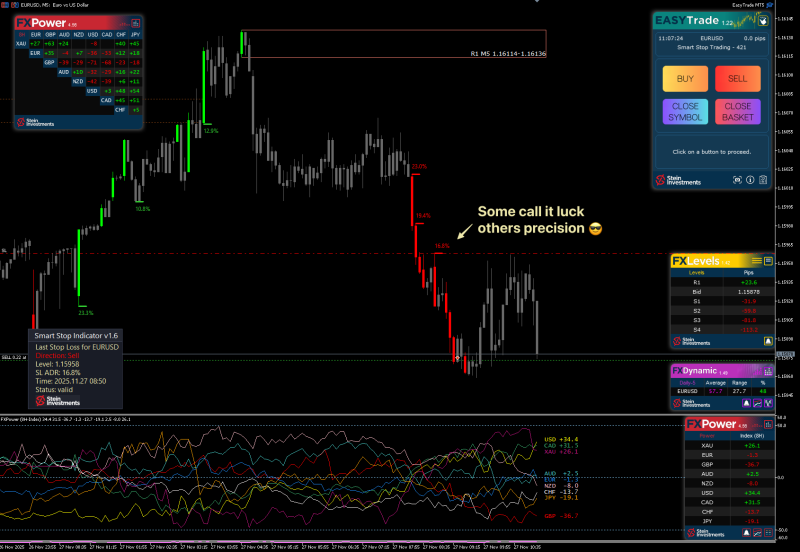Click the GBP -36.7 label beside the index chart
Image resolution: width=800 pixels, height=552 pixels.
tap(561, 516)
